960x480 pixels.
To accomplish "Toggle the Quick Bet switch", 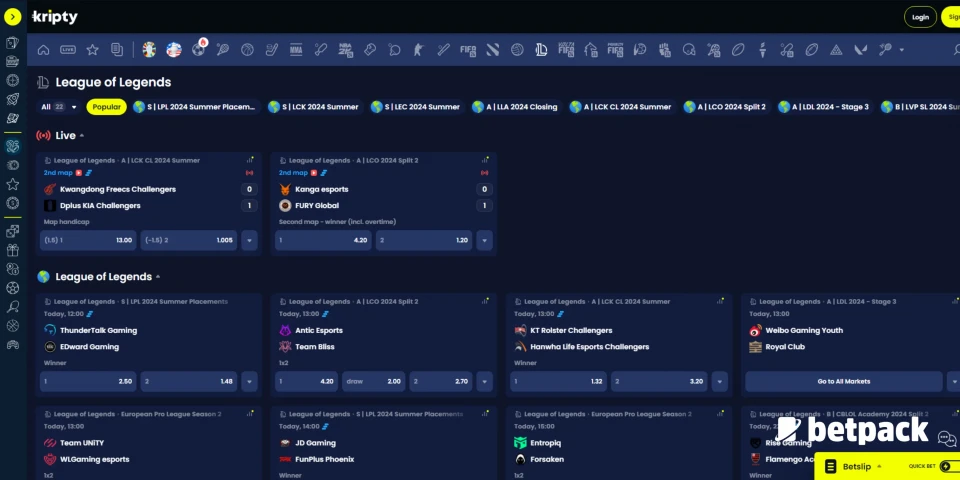I will [950, 467].
